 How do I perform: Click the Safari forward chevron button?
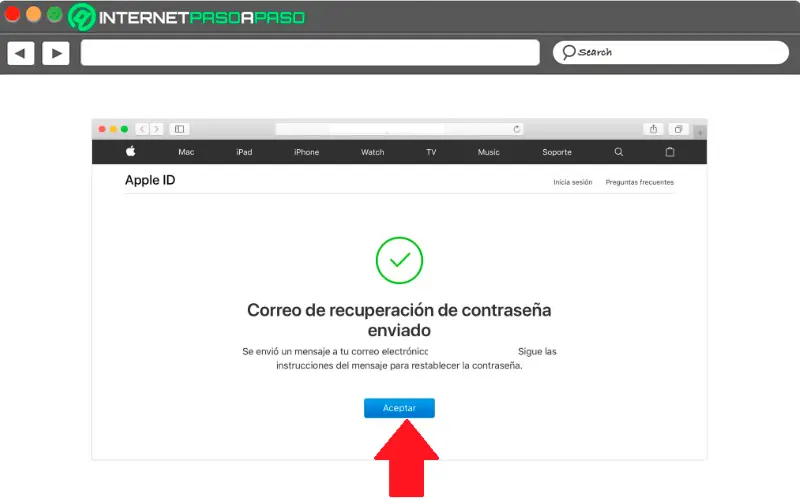pos(157,129)
